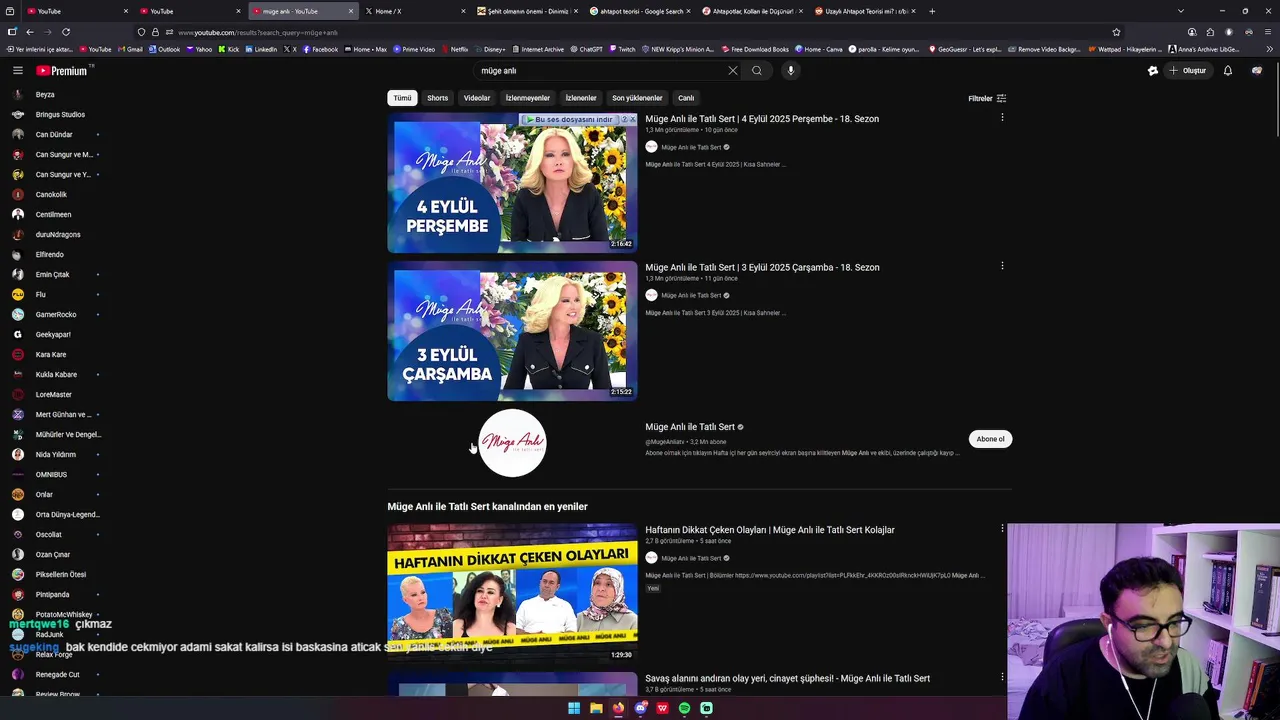Open the account avatar menu
Viewport: 1280px width, 720px height.
1257,71
